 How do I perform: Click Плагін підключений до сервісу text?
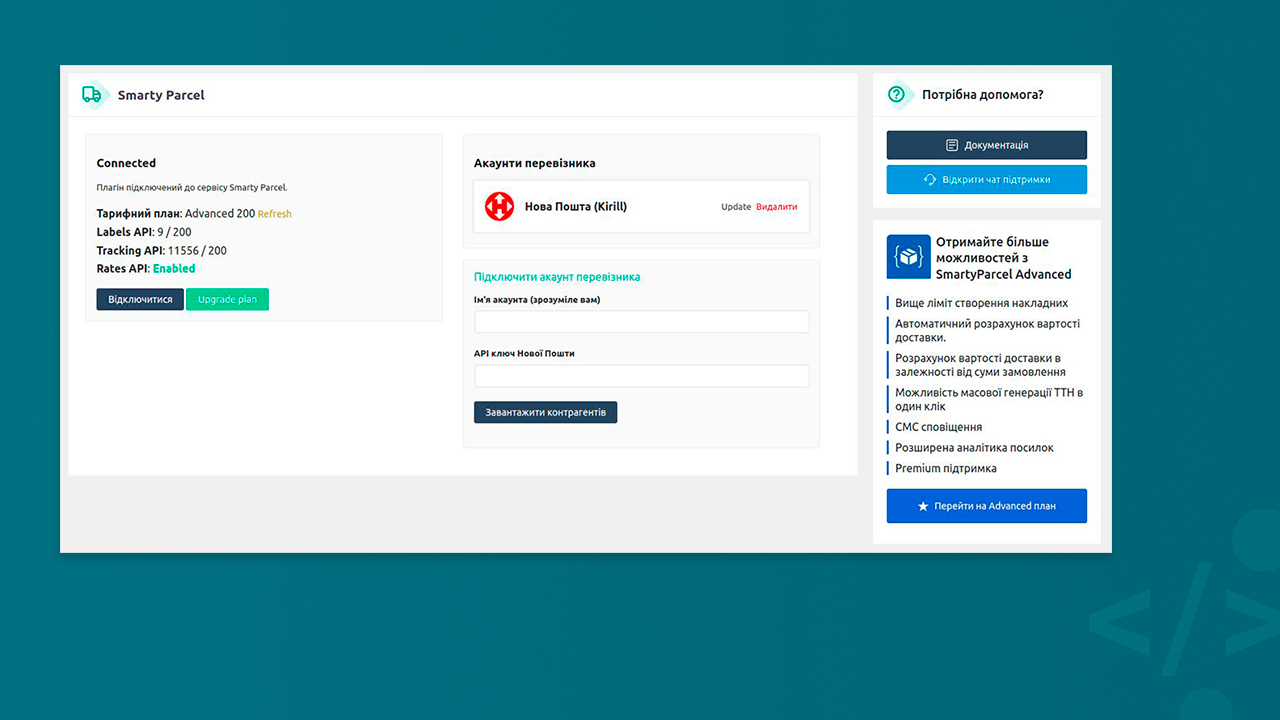(x=192, y=187)
